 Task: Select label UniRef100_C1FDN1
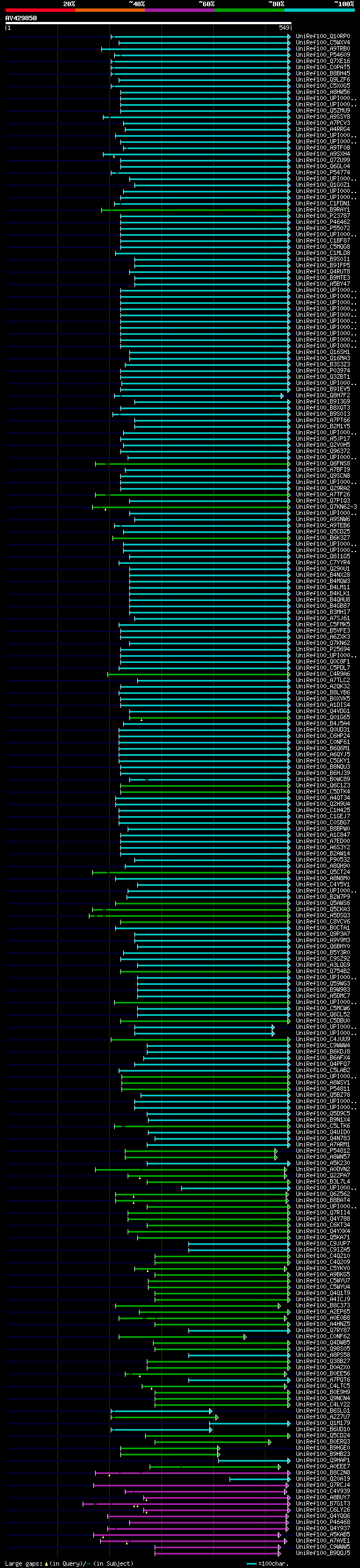323,203
